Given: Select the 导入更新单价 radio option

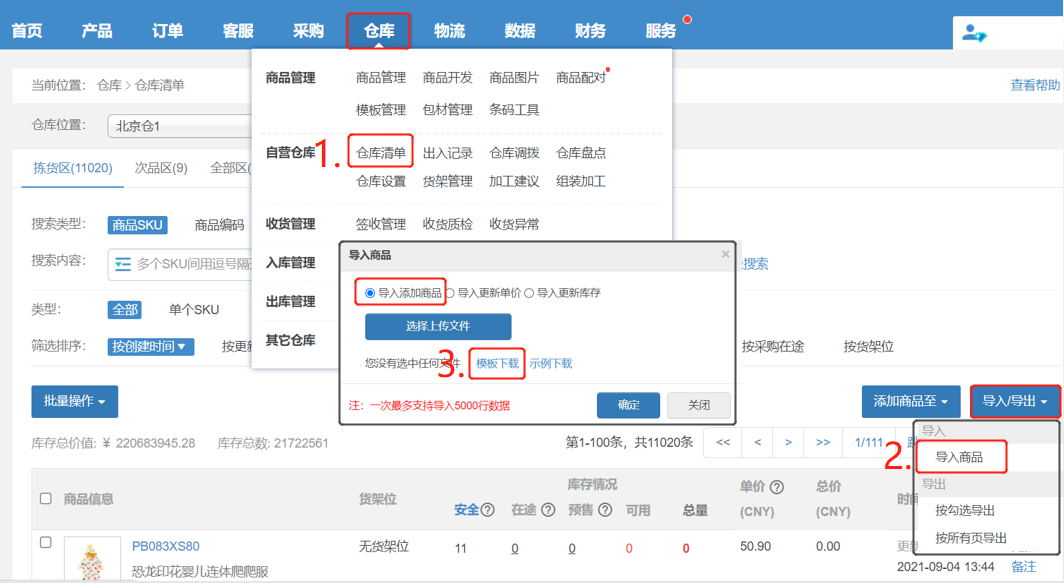Looking at the screenshot, I should 450,293.
